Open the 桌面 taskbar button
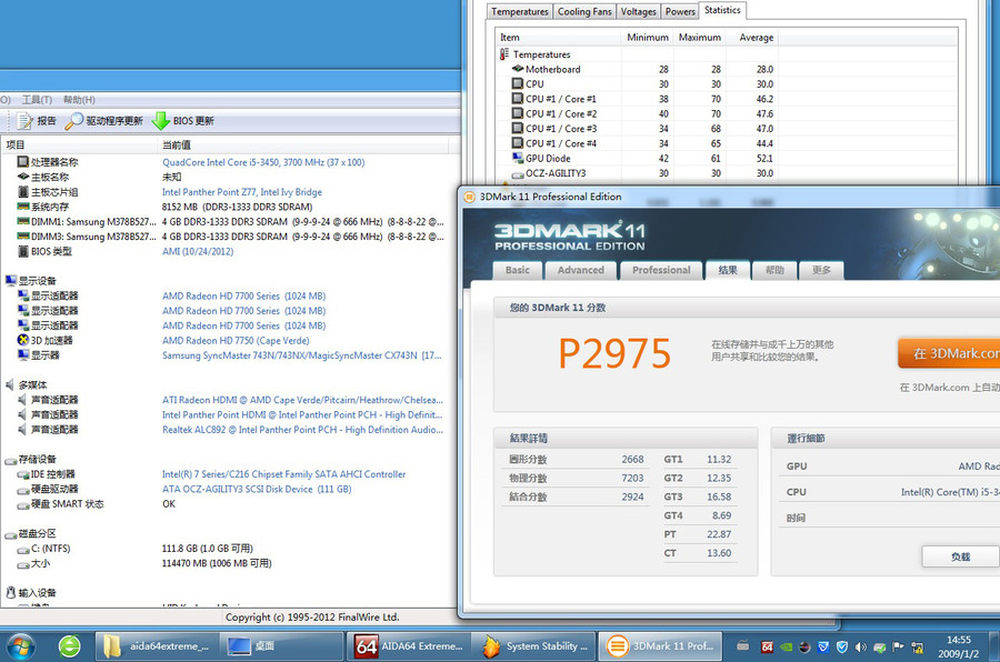 pyautogui.click(x=281, y=646)
